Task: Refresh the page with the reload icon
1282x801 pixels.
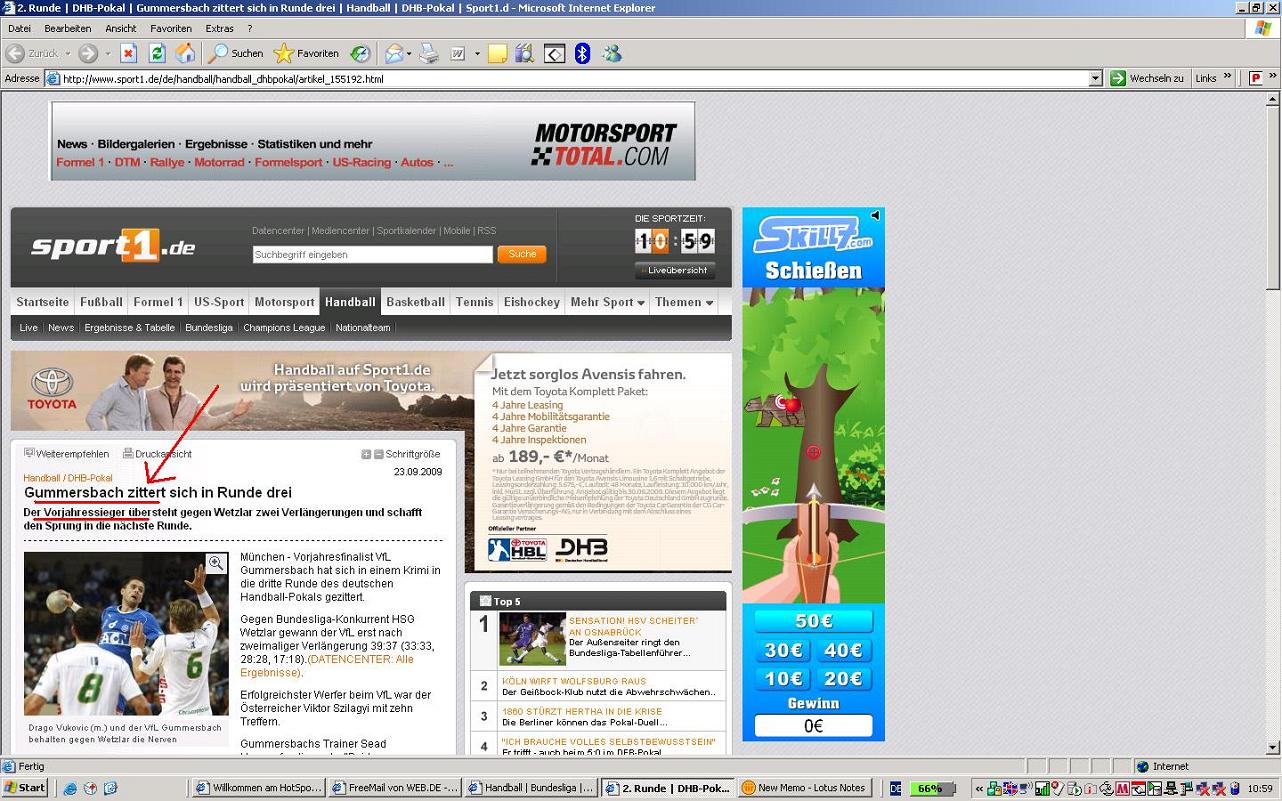Action: coord(157,53)
